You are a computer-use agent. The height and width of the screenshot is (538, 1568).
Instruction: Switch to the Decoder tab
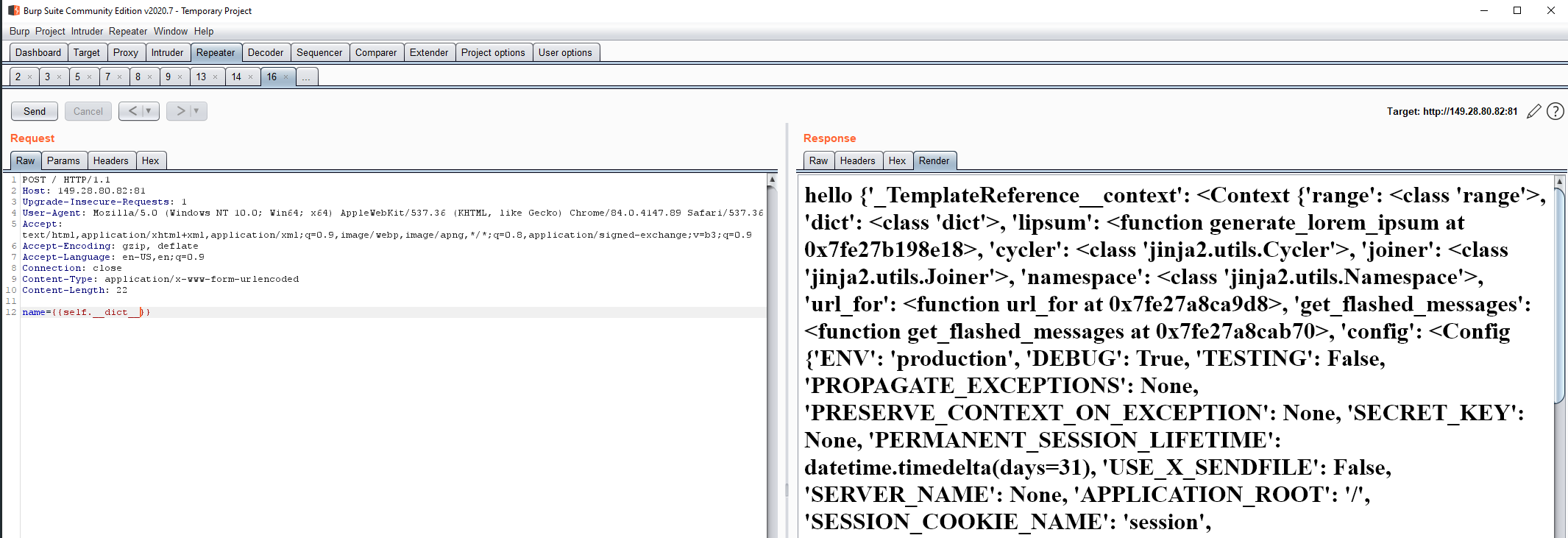[266, 52]
